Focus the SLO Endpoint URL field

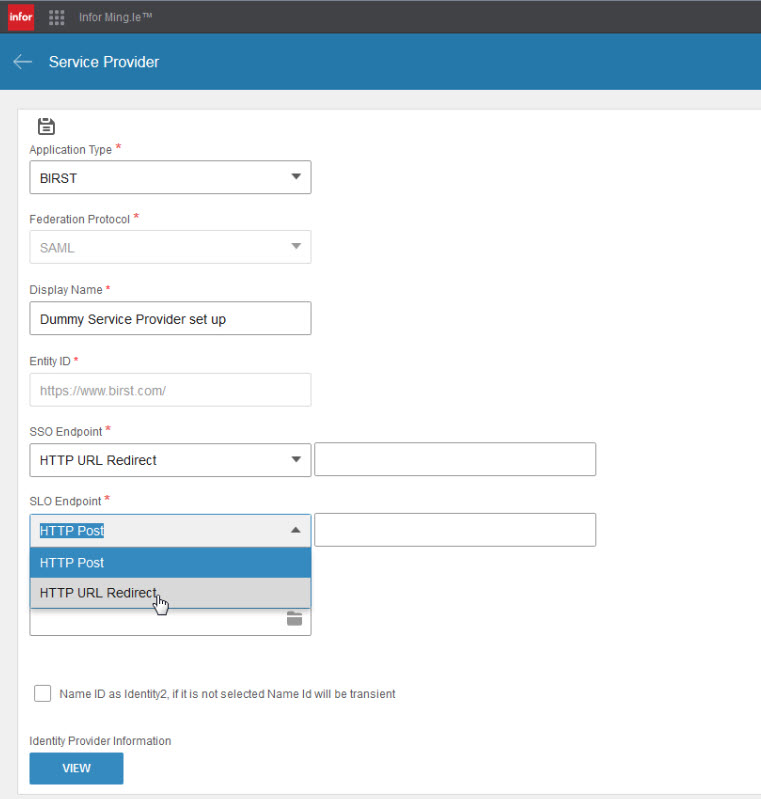point(455,530)
